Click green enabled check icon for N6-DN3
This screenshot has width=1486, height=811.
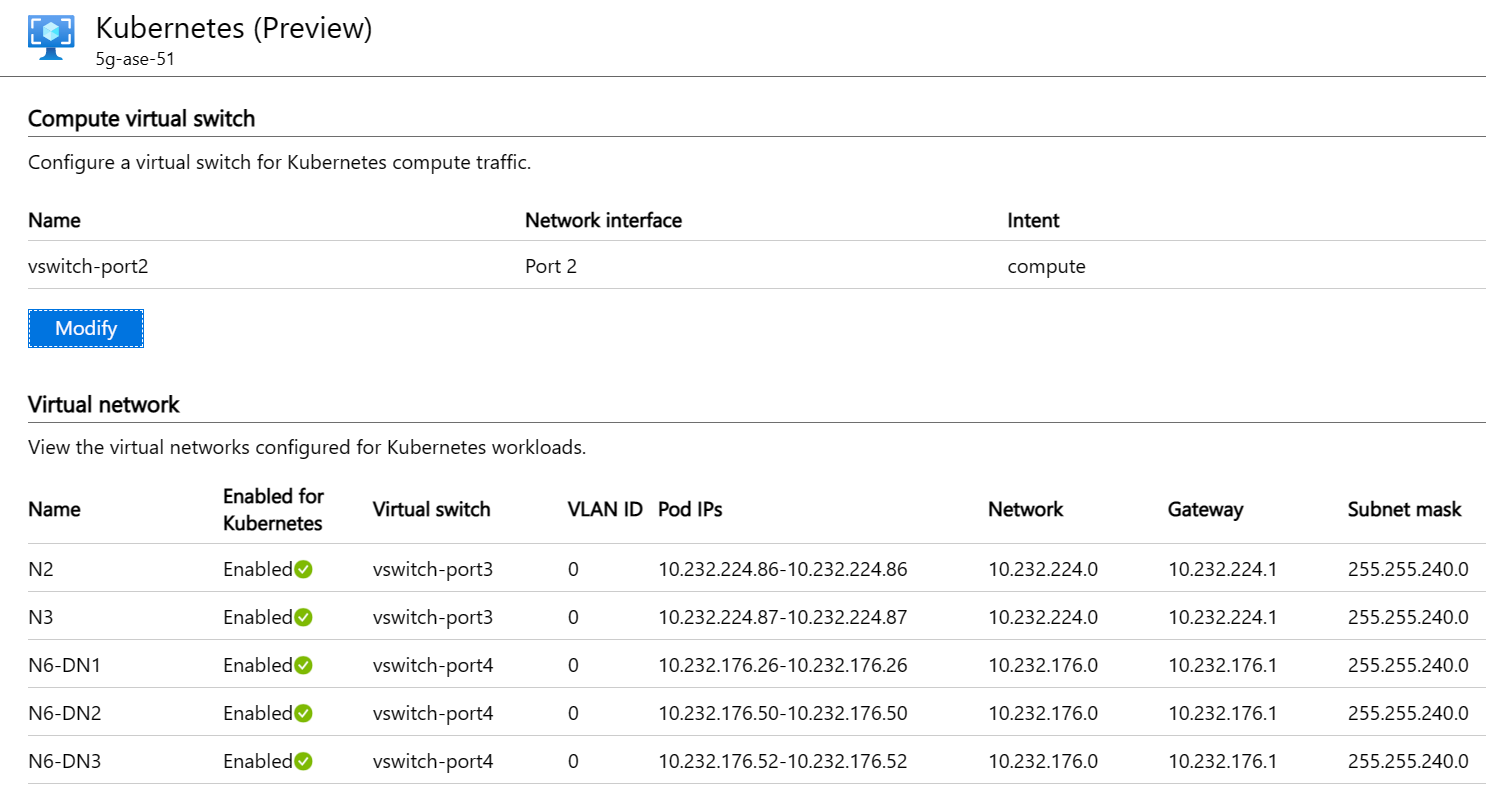click(304, 761)
